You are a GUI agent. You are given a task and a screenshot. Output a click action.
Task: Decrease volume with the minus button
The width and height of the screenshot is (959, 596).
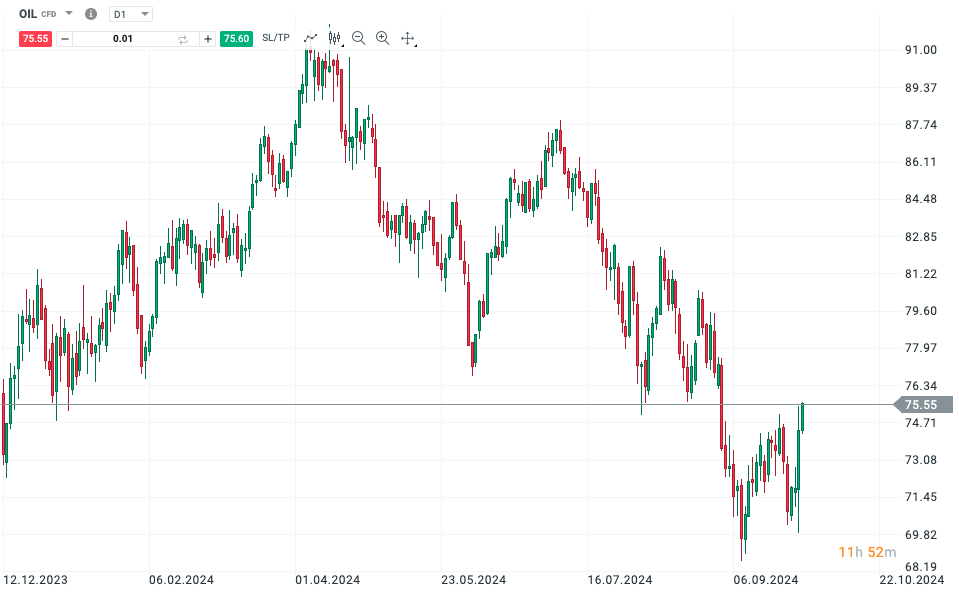[x=65, y=38]
